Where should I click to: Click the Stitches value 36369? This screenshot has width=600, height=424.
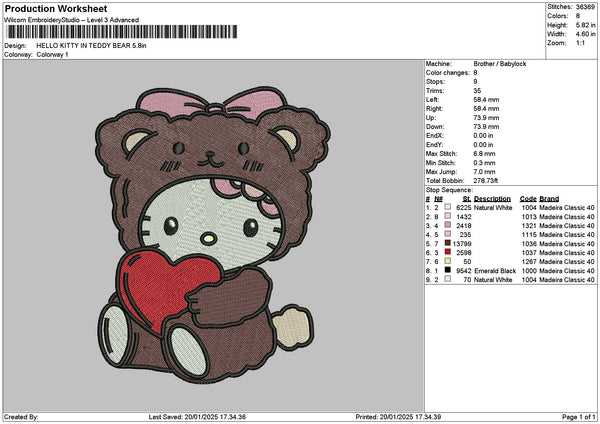[585, 7]
